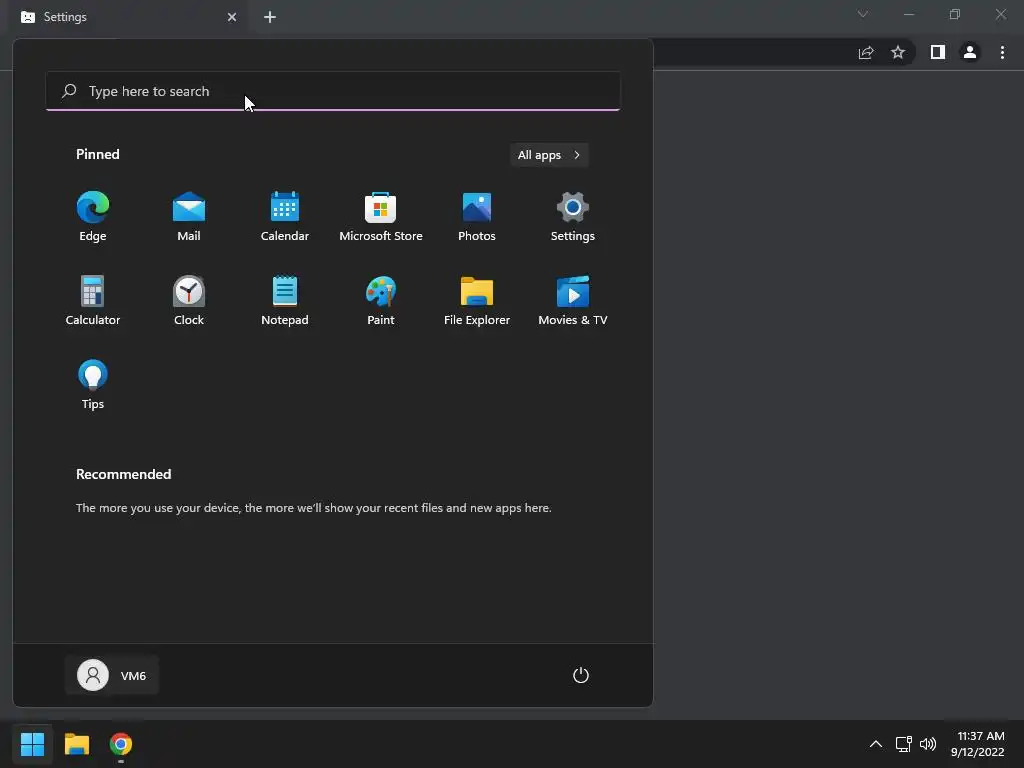Open File Explorer from the taskbar
1024x768 pixels.
(x=77, y=744)
